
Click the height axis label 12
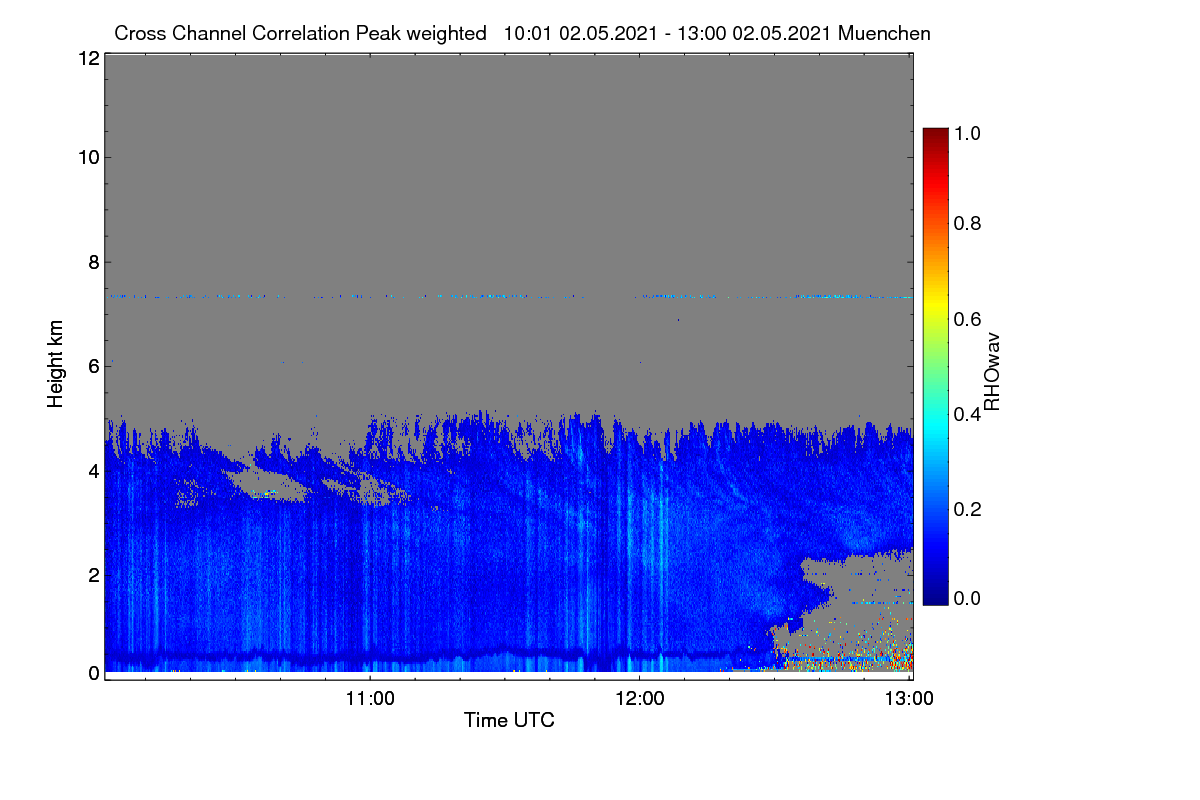point(87,58)
